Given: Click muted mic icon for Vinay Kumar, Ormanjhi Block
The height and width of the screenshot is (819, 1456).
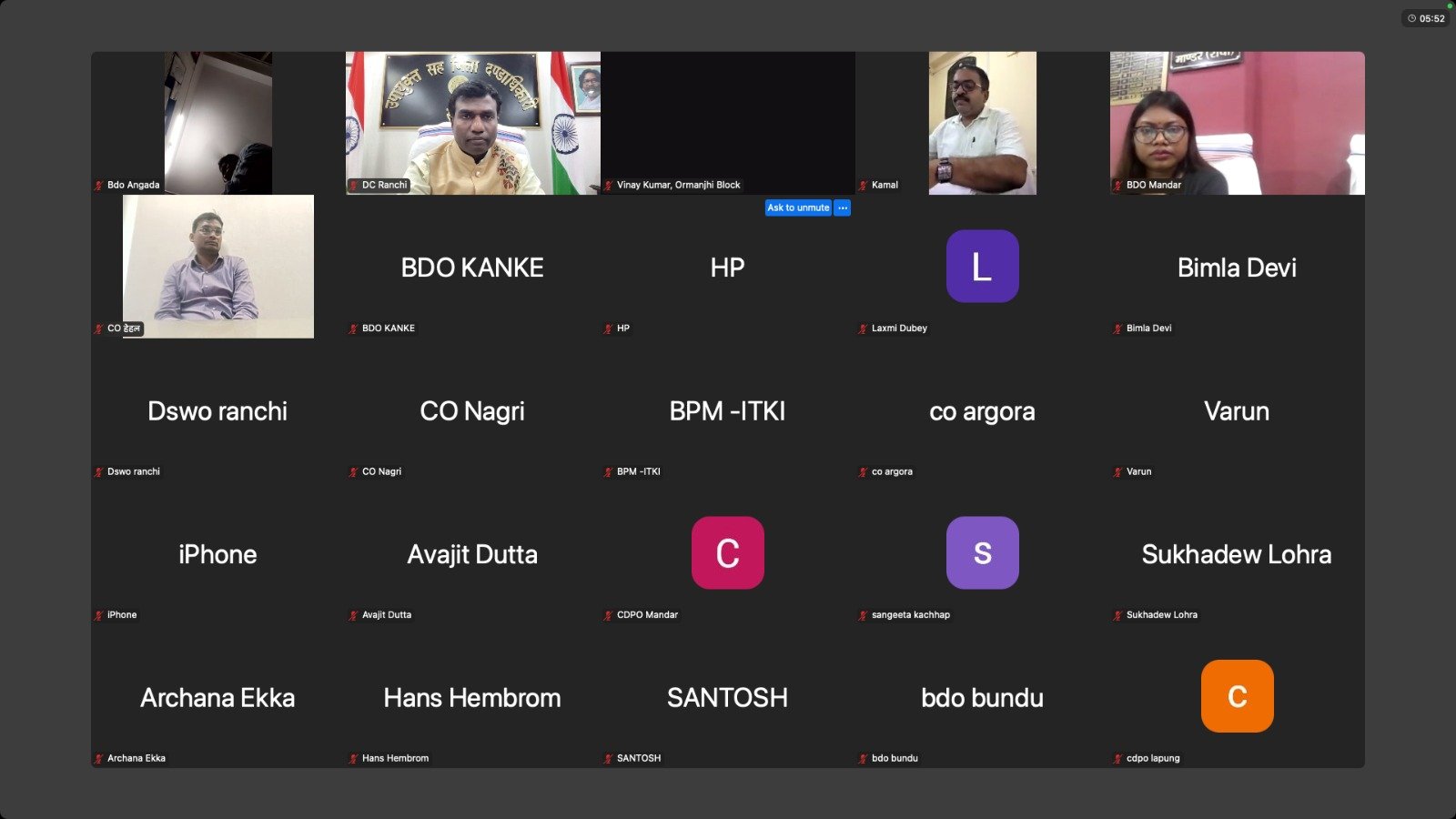Looking at the screenshot, I should (609, 186).
